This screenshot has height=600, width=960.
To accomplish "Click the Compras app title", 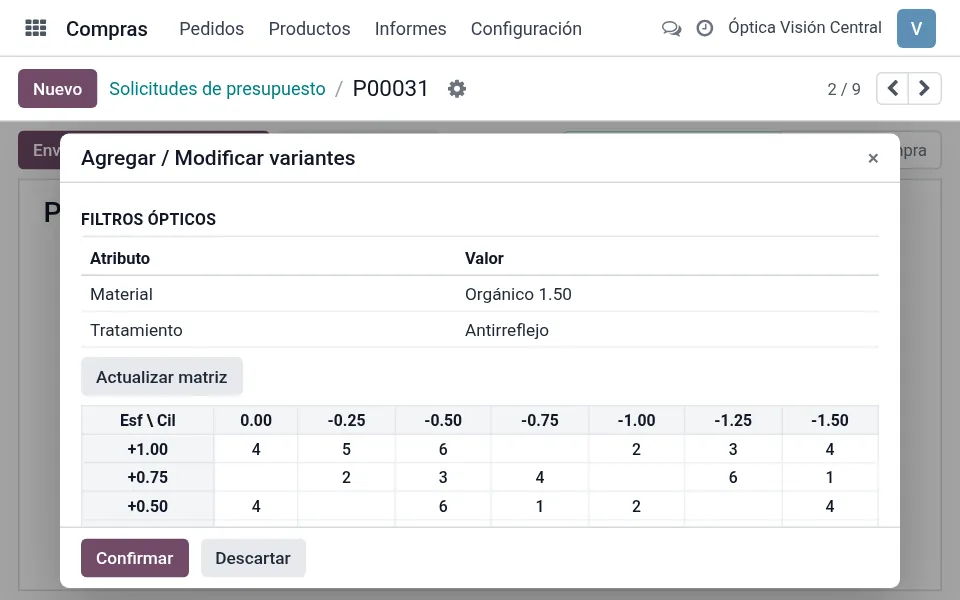I will click(x=107, y=29).
